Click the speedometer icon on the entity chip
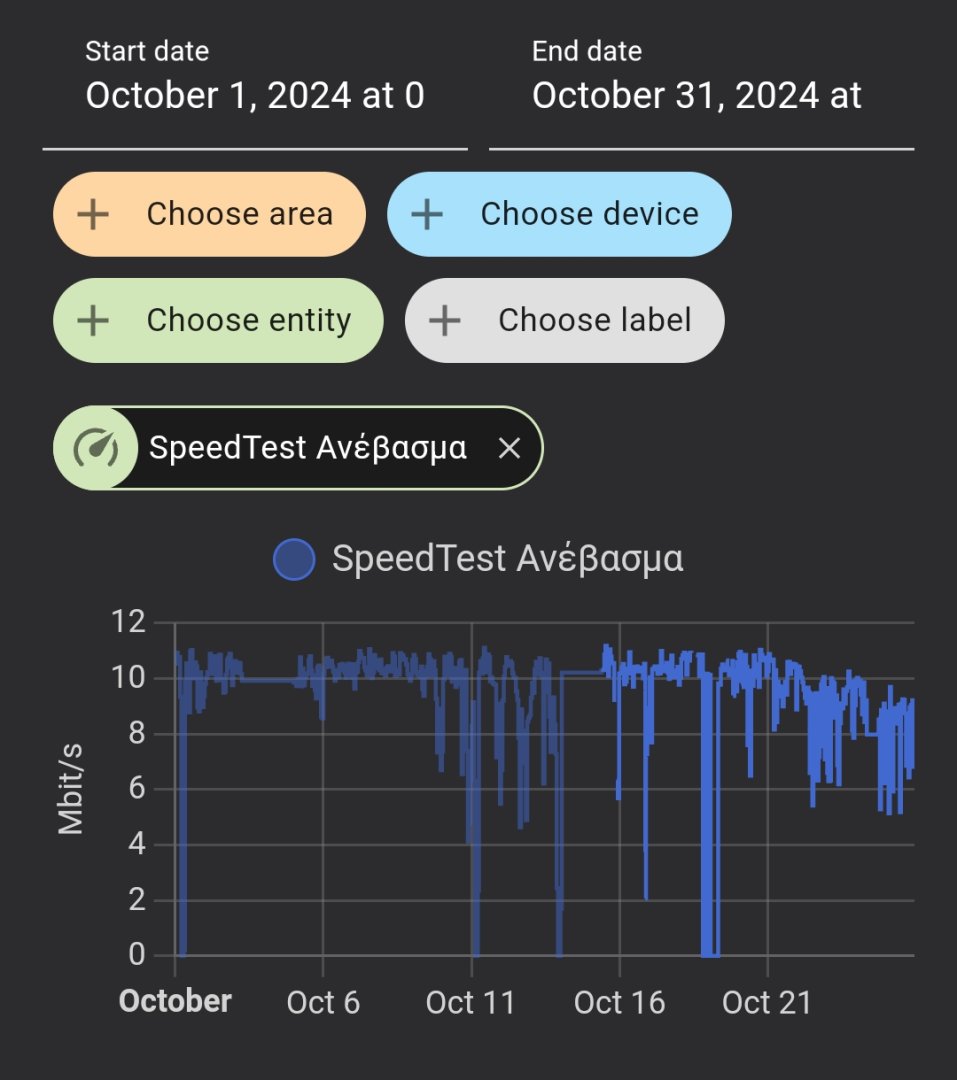 pyautogui.click(x=96, y=448)
